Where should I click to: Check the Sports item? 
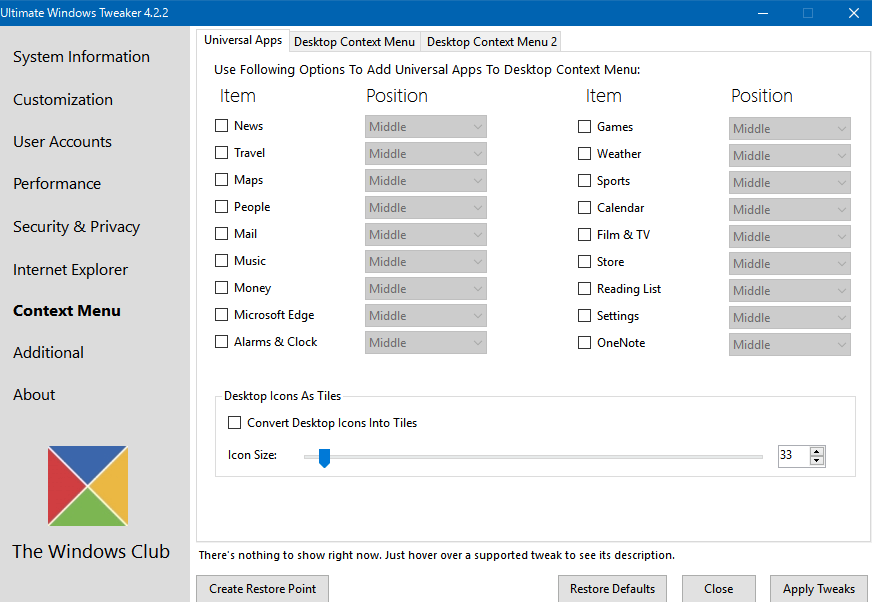click(x=584, y=181)
